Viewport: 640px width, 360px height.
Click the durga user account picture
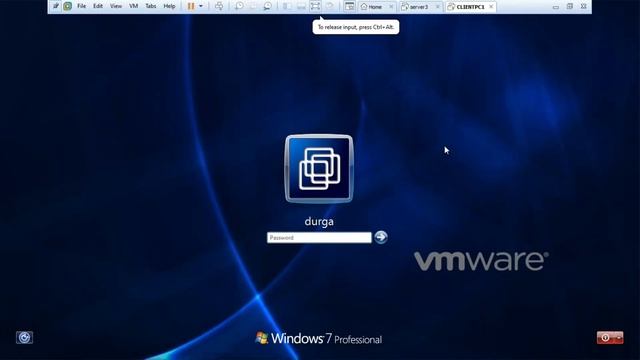pos(319,169)
